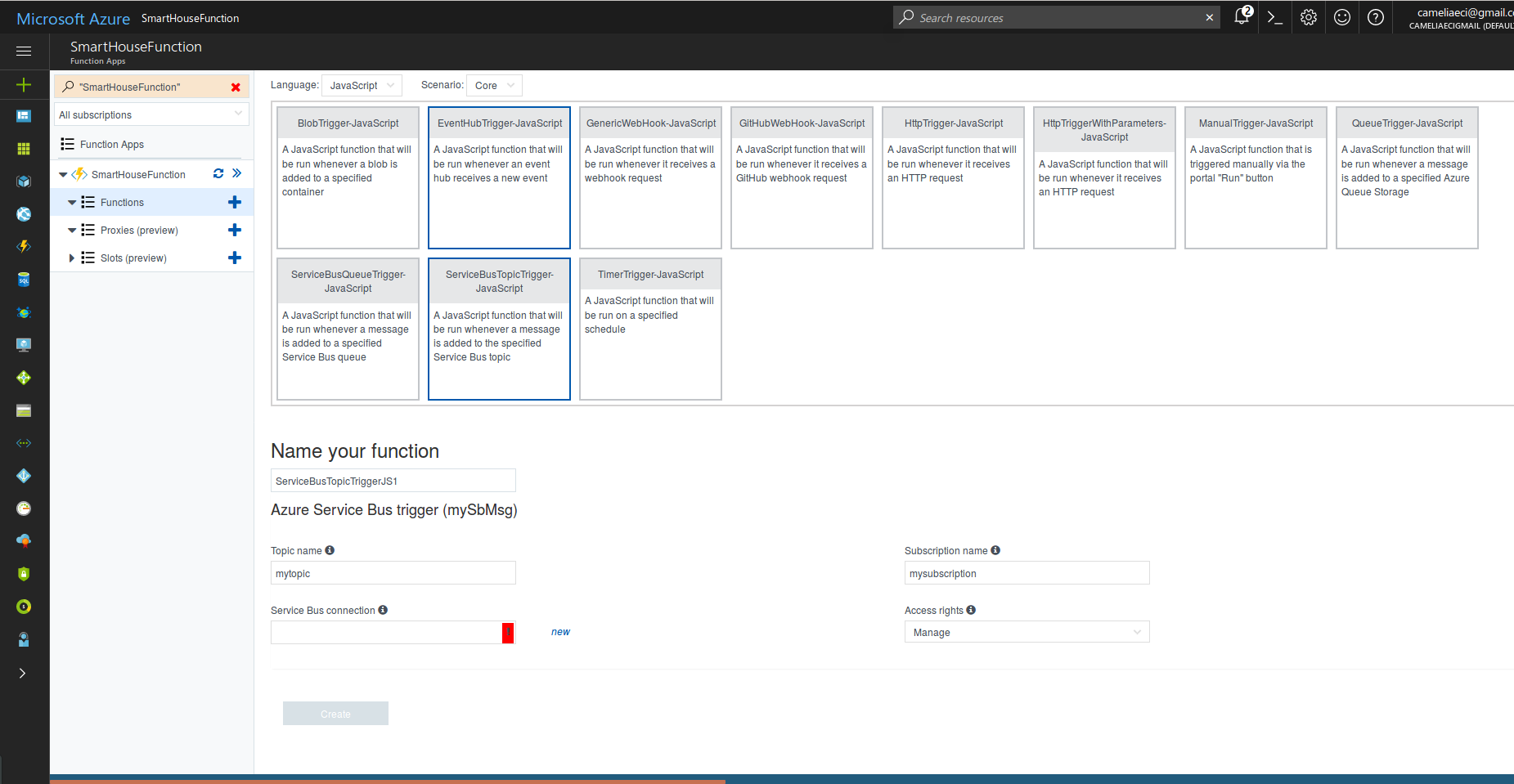Open the help question mark icon
The image size is (1514, 784).
click(1376, 17)
